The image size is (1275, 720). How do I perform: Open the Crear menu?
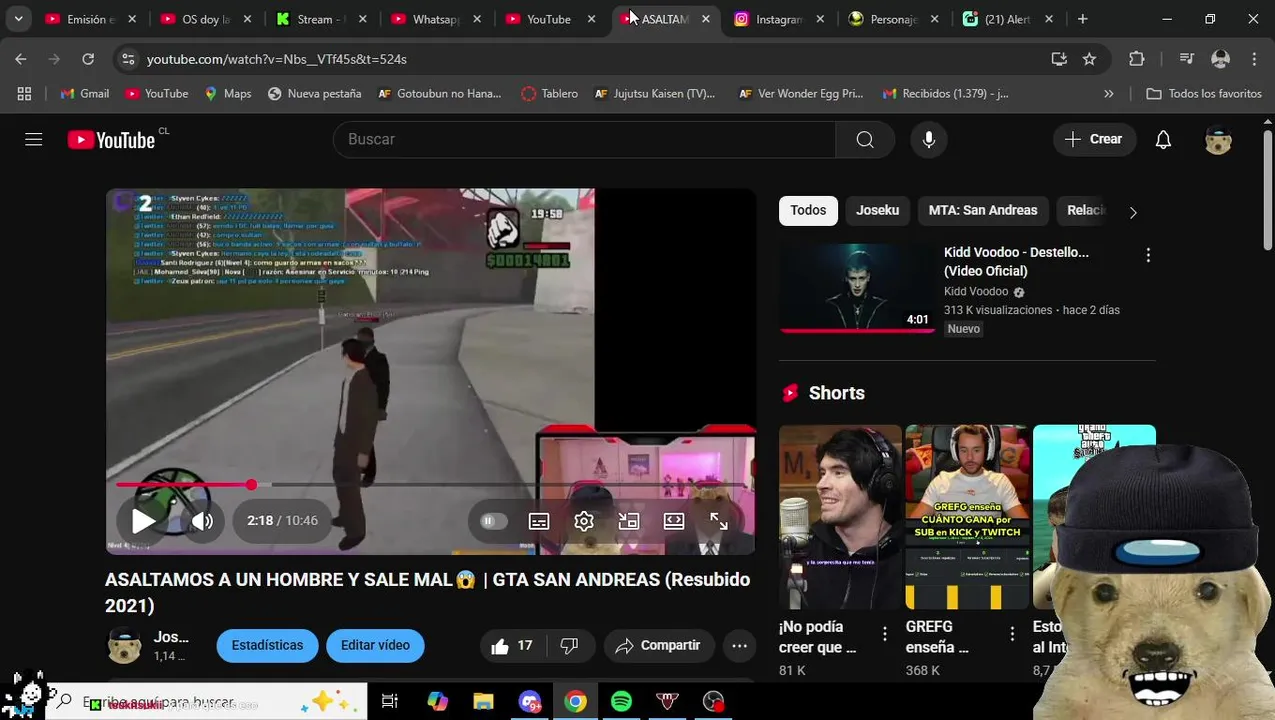(x=1094, y=139)
